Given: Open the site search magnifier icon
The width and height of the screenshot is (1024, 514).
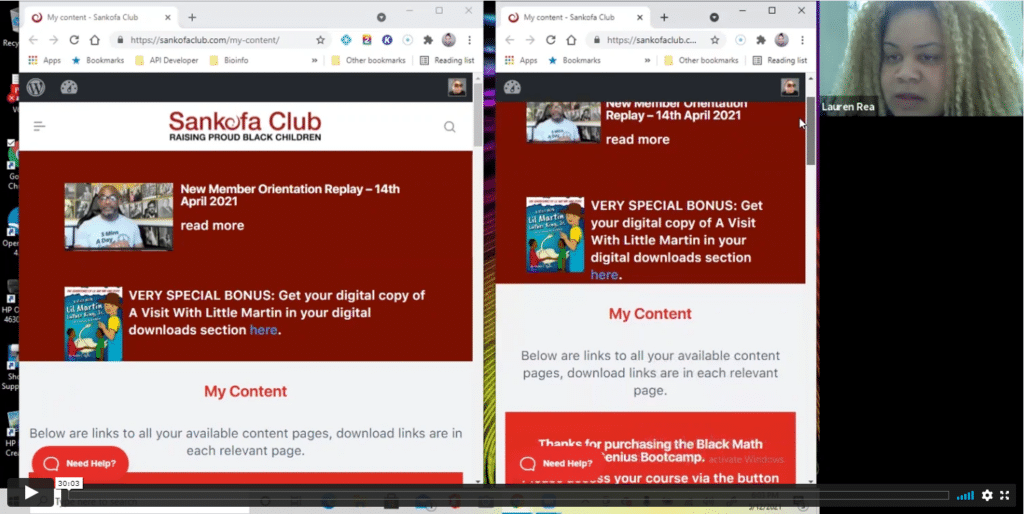Looking at the screenshot, I should click(x=450, y=127).
